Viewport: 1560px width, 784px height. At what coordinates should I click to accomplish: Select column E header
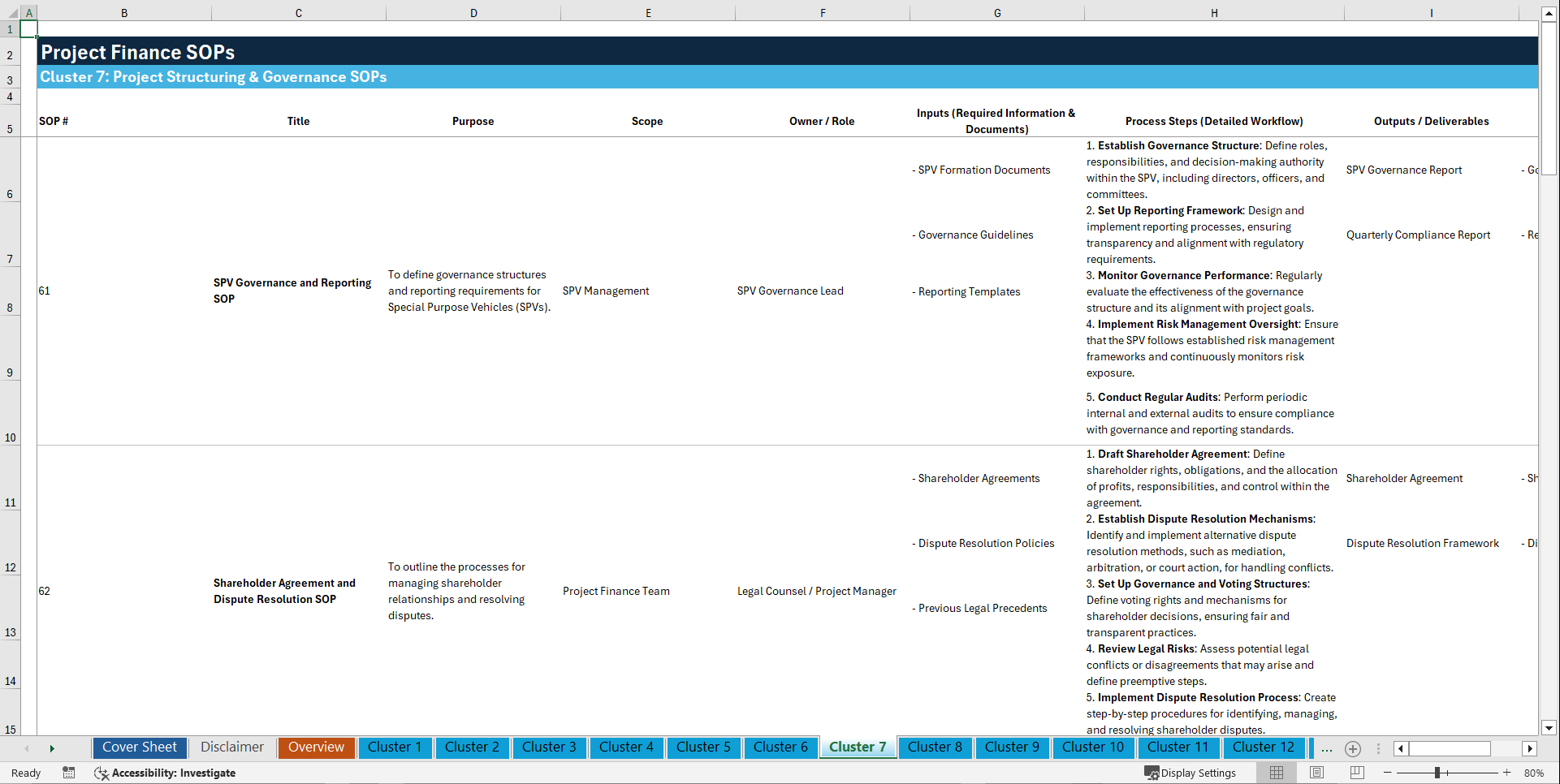click(x=647, y=12)
